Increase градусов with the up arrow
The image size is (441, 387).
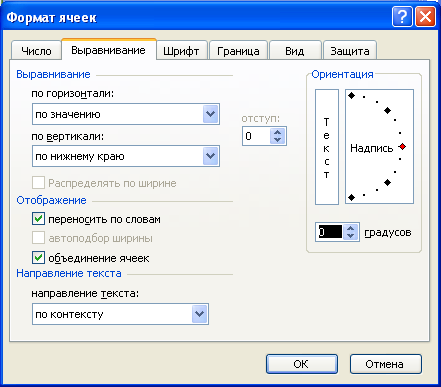point(350,228)
